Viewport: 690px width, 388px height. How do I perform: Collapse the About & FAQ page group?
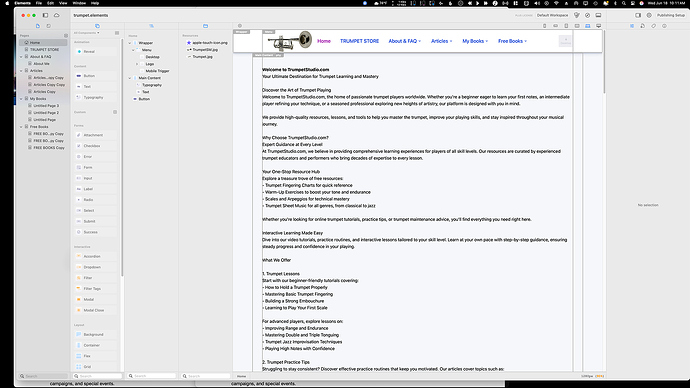[21, 57]
